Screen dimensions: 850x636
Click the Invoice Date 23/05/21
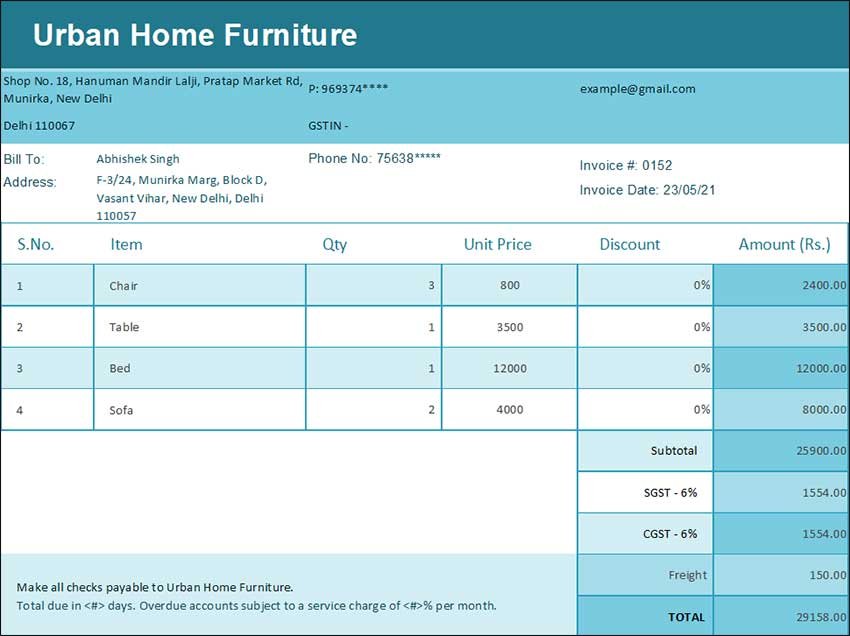(647, 190)
